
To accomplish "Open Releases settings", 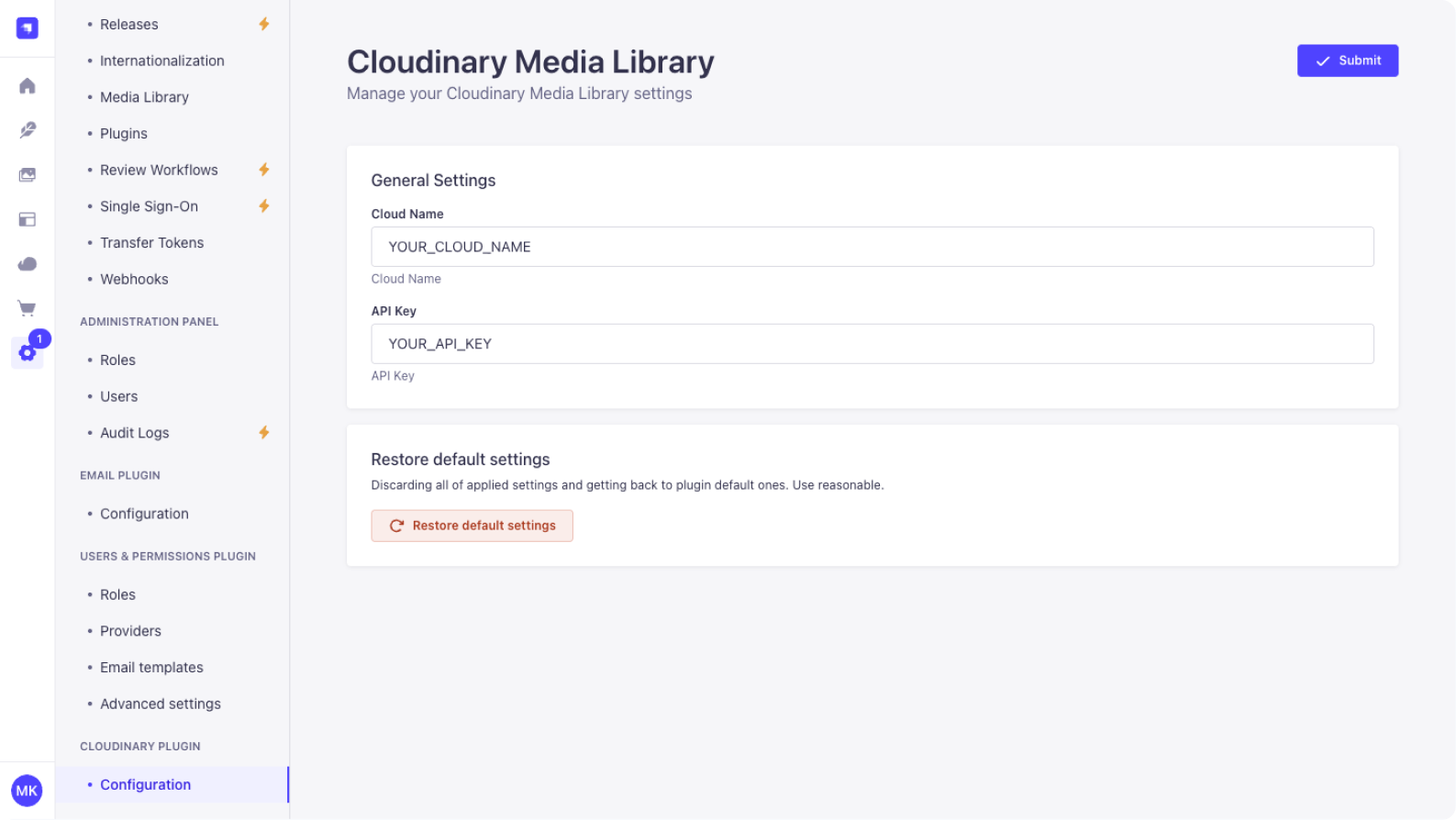I will [x=129, y=24].
